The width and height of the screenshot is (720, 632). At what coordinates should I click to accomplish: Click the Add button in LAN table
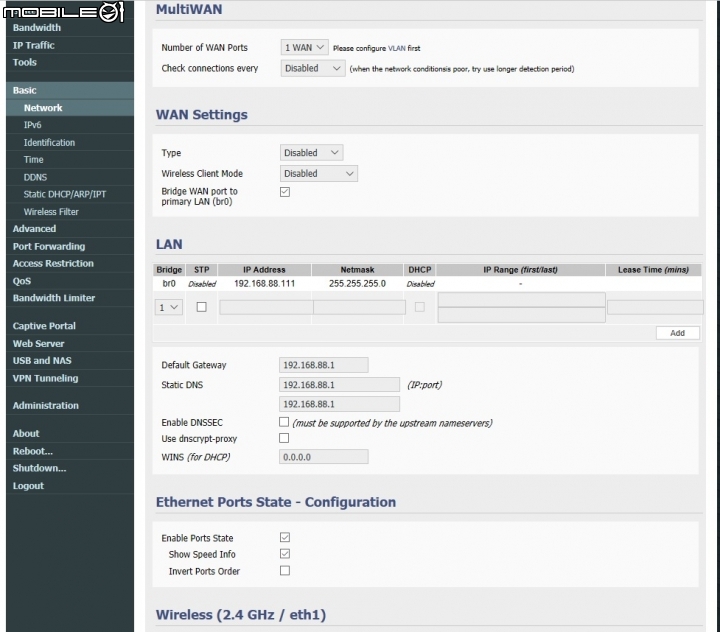[x=677, y=333]
